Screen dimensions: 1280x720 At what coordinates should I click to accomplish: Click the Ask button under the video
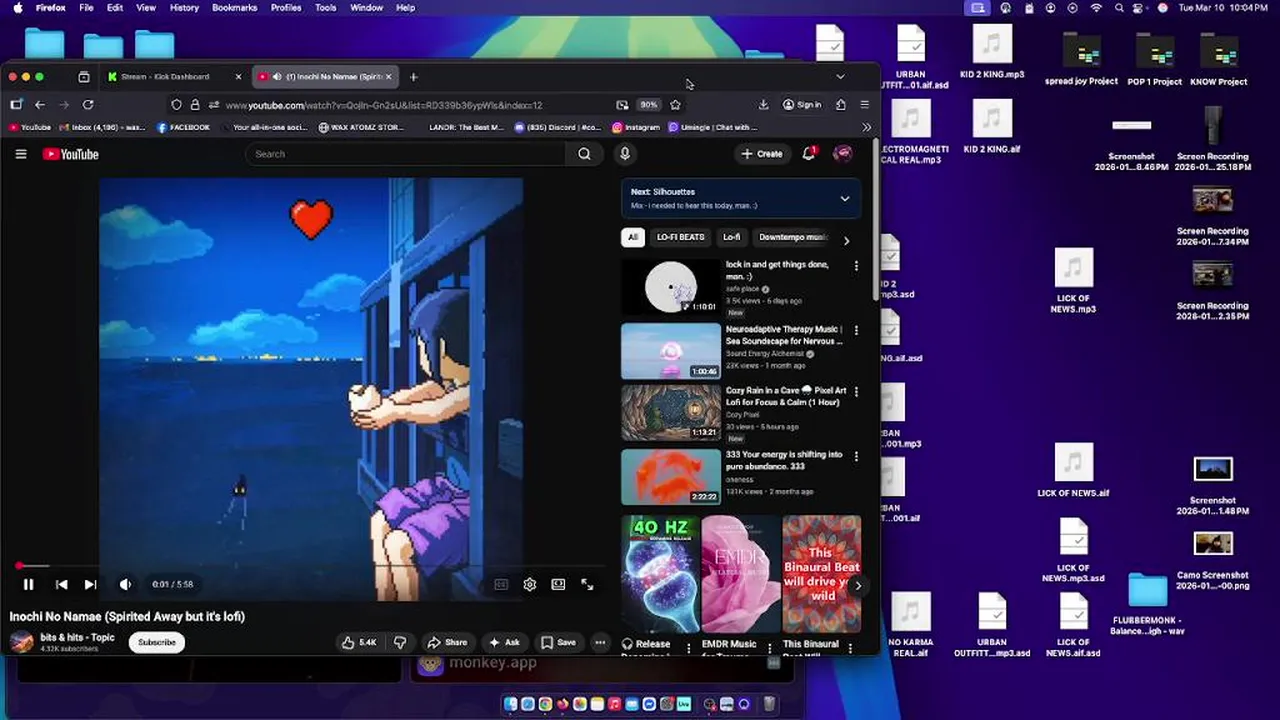[x=505, y=642]
